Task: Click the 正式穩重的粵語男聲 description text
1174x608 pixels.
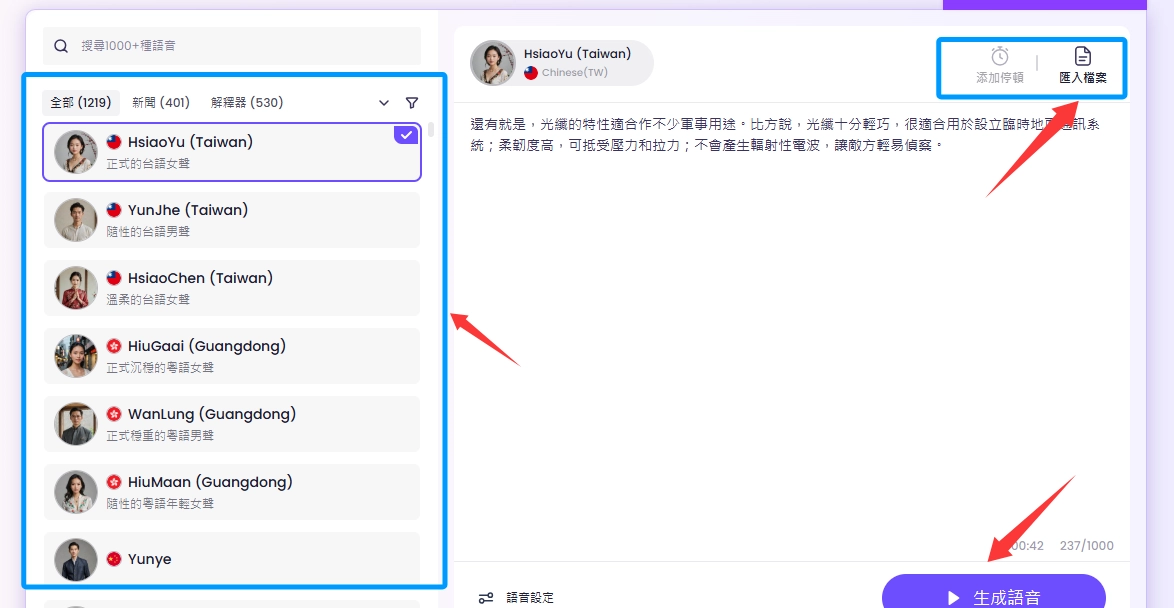Action: tap(160, 435)
